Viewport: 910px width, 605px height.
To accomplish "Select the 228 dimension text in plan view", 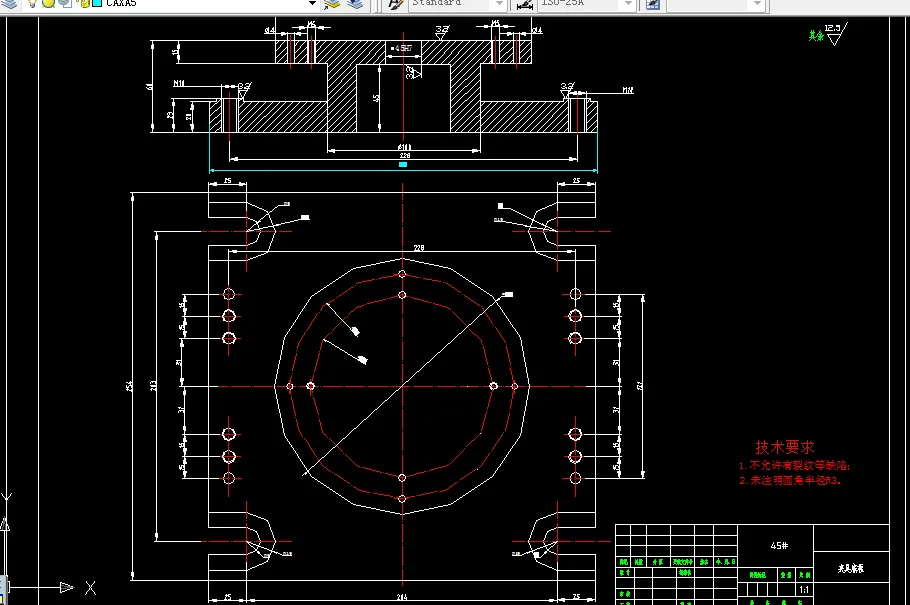I will pyautogui.click(x=419, y=248).
